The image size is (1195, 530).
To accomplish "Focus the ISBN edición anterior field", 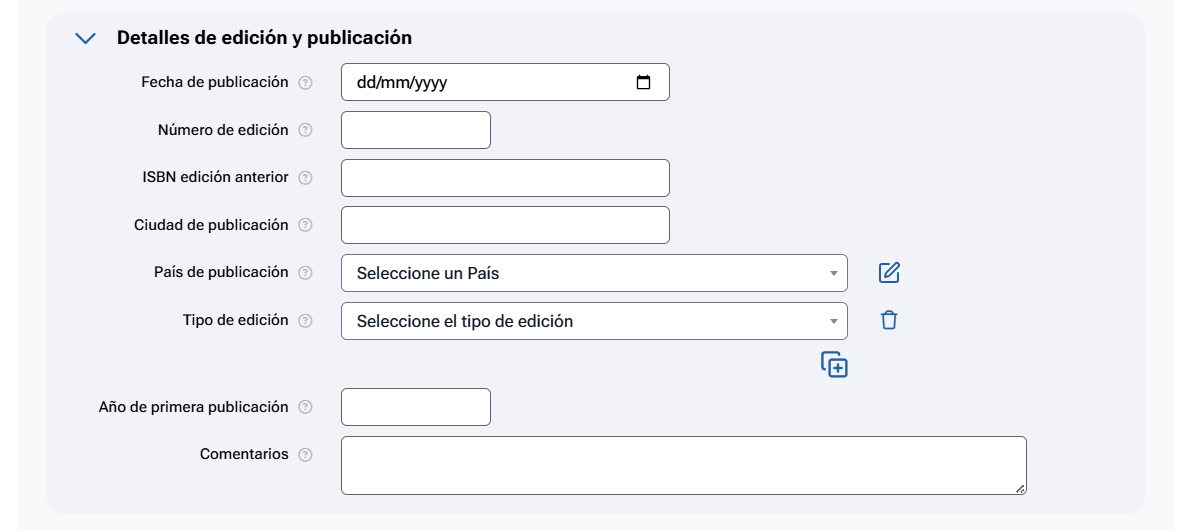I will click(505, 178).
